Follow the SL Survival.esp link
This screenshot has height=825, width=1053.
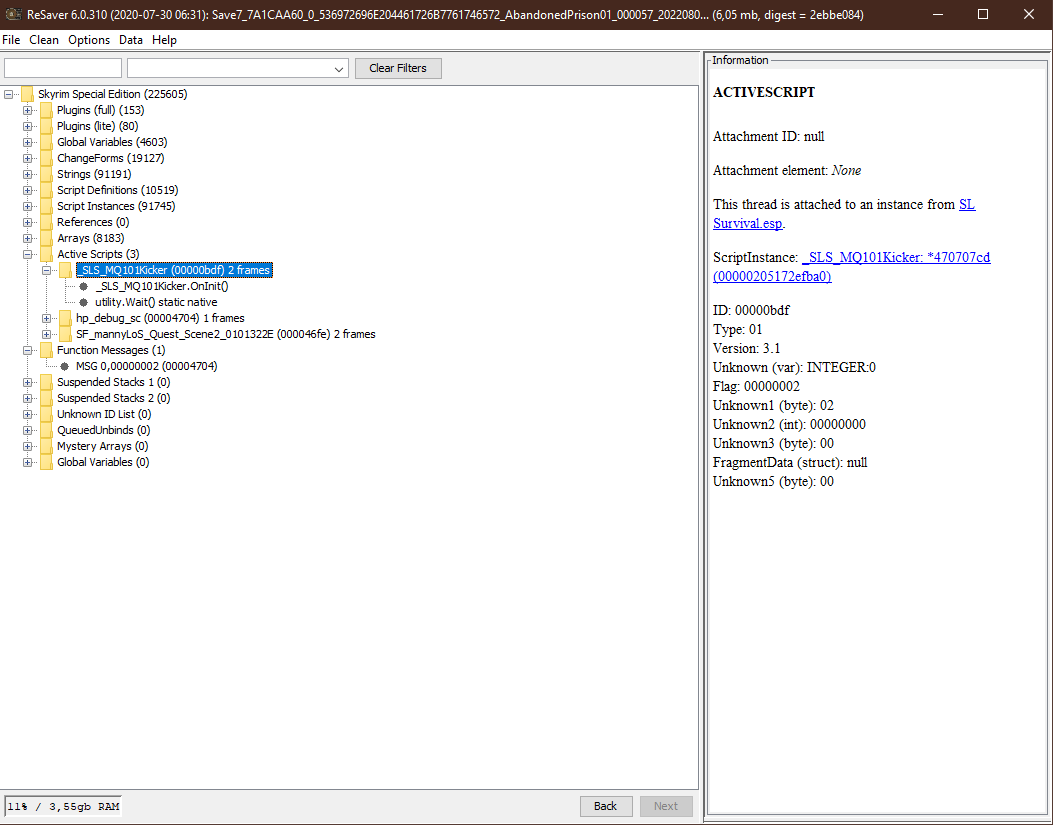[844, 214]
